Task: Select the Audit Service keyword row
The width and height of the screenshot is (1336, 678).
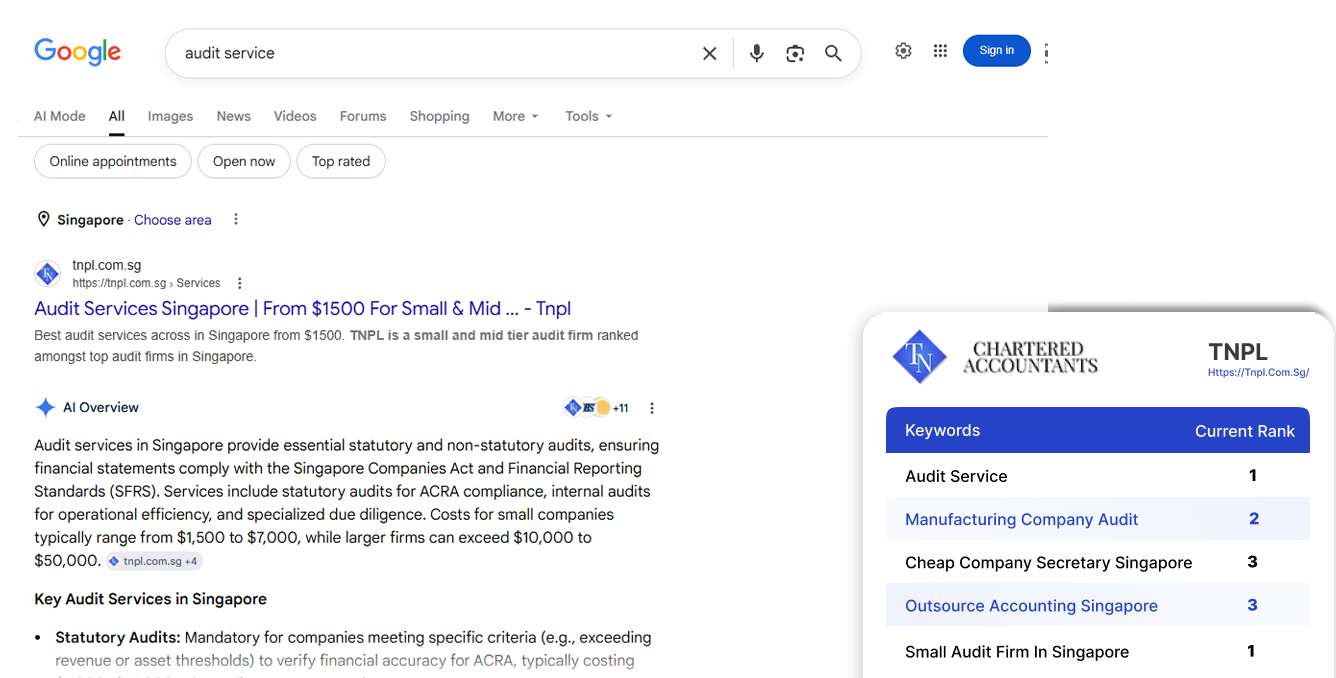Action: pyautogui.click(x=1097, y=476)
